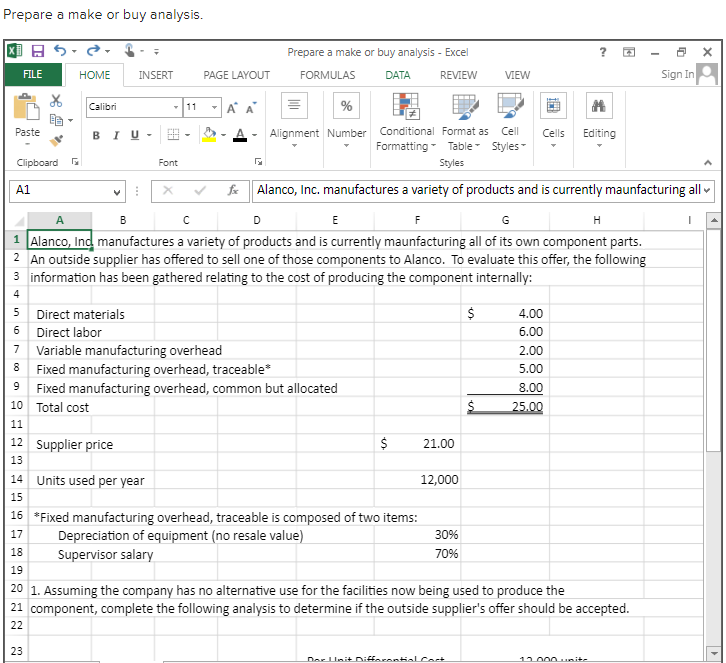This screenshot has height=663, width=726.
Task: Click the Cells group icon
Action: (x=553, y=106)
